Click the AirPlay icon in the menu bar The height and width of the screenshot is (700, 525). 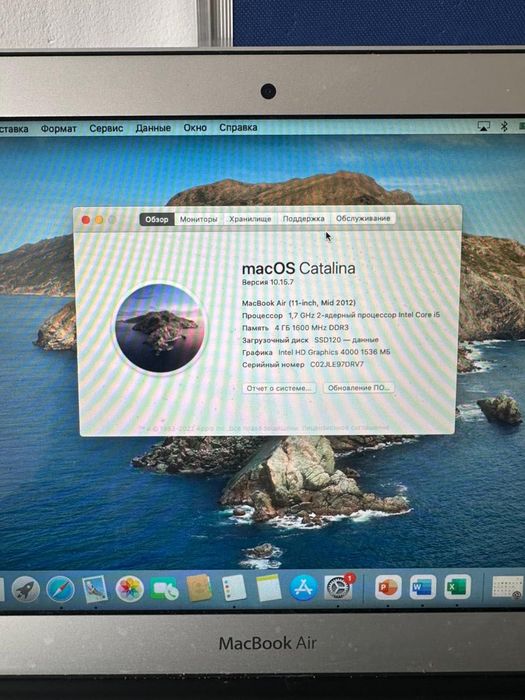coord(483,126)
